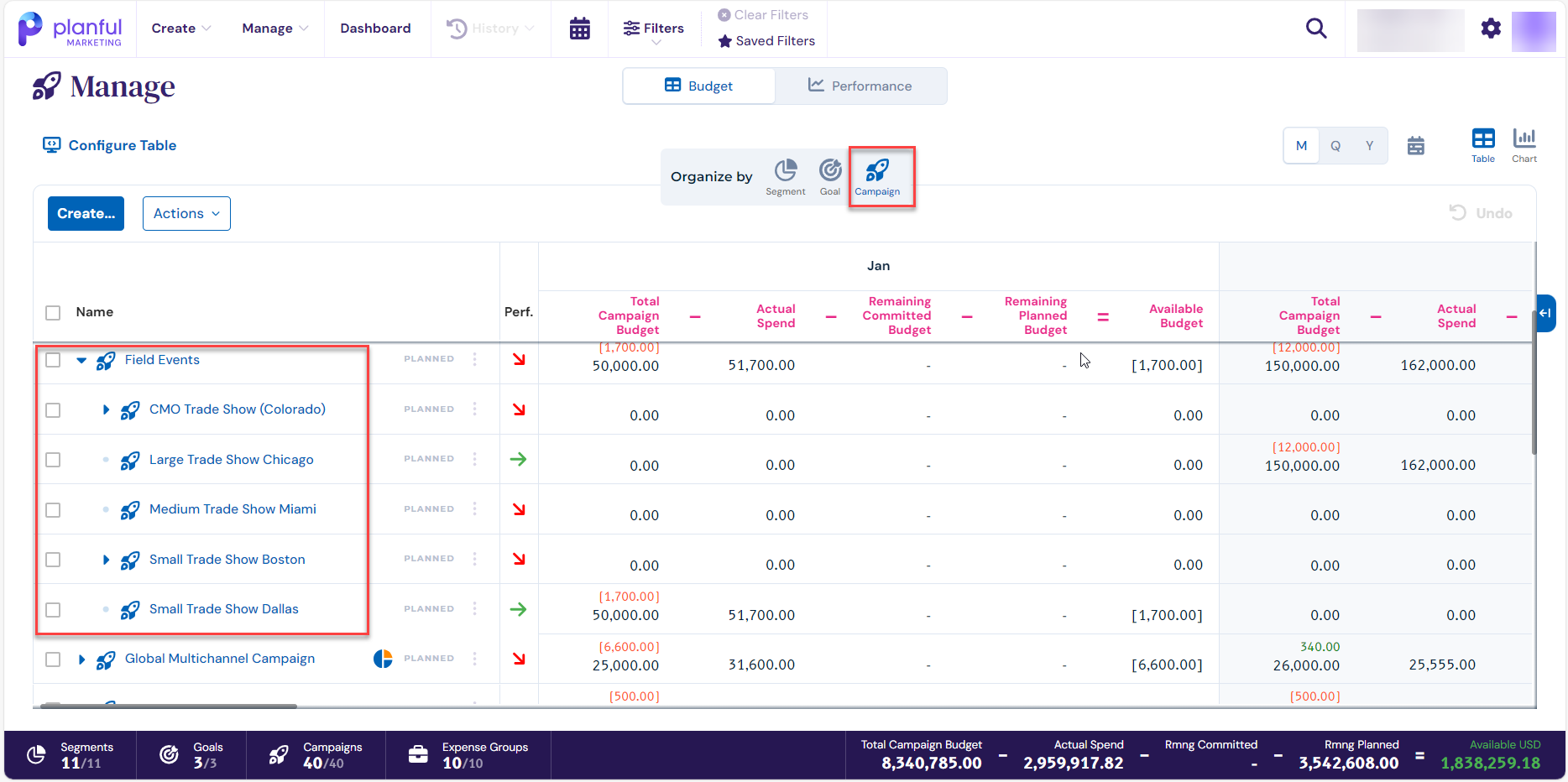Switch to the Budget tab
Screen dimensions: 1568x782
[699, 86]
